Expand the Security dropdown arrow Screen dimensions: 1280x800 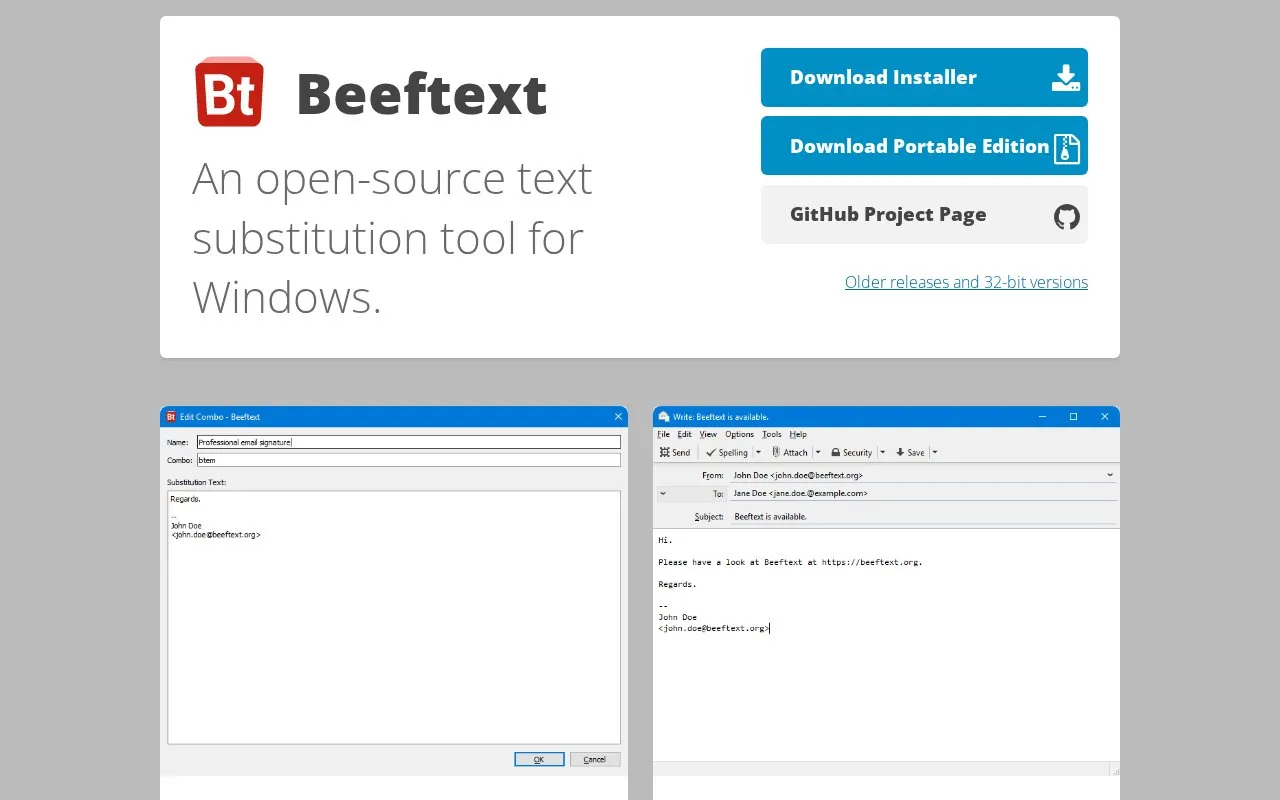pyautogui.click(x=882, y=452)
